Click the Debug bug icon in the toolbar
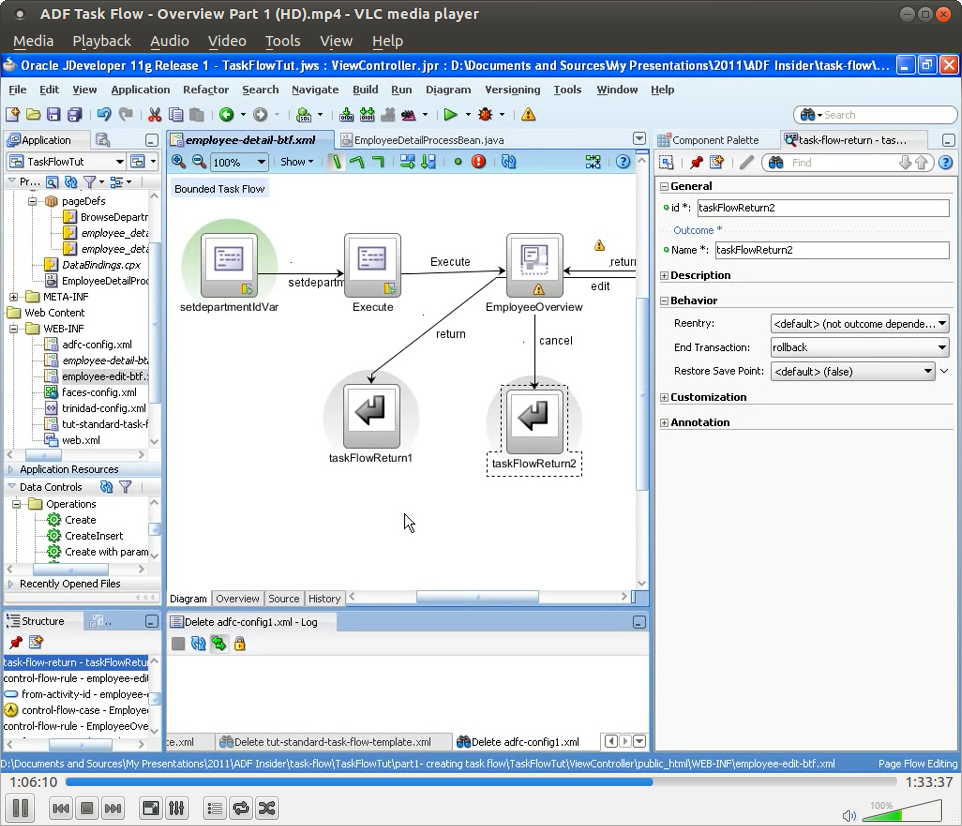962x826 pixels. [487, 114]
